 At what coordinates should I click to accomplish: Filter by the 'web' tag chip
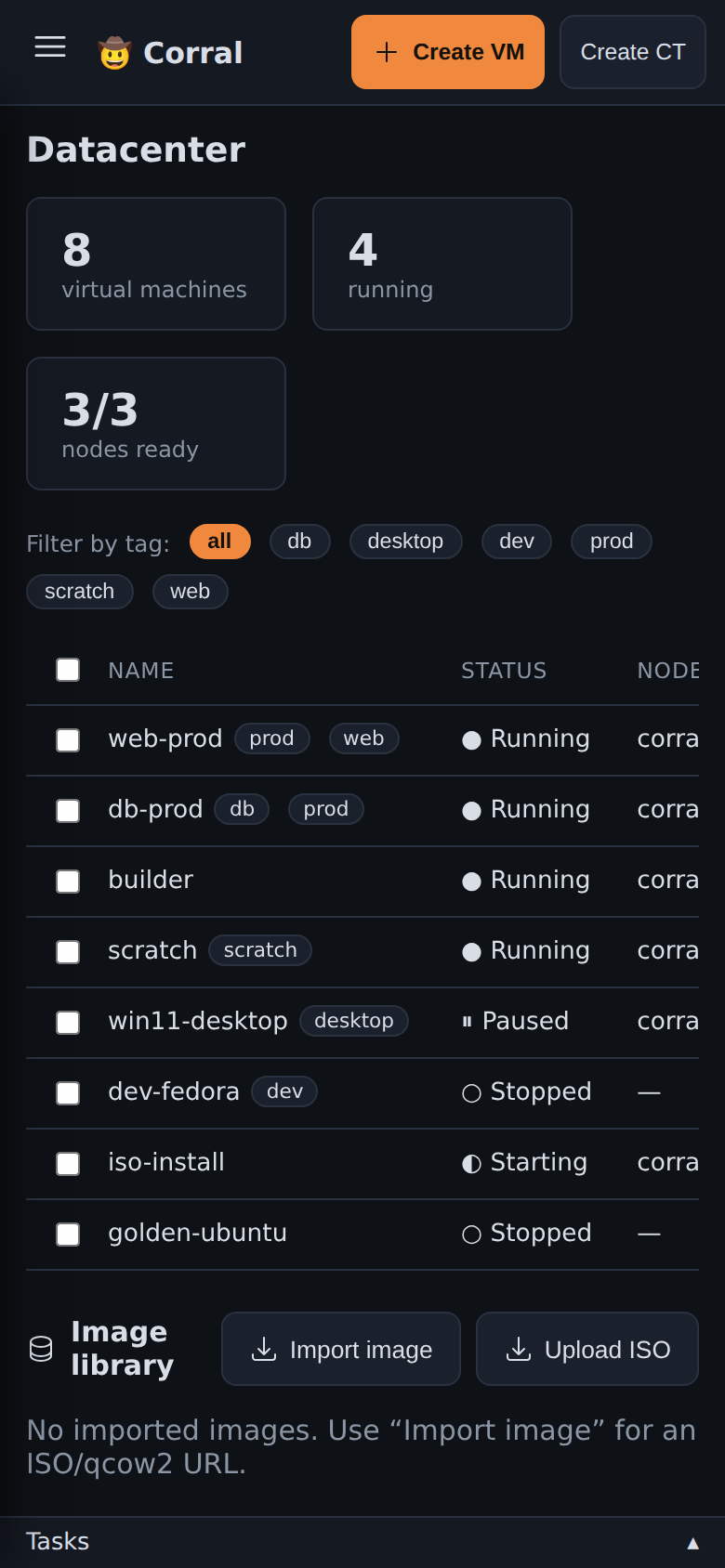pos(191,592)
